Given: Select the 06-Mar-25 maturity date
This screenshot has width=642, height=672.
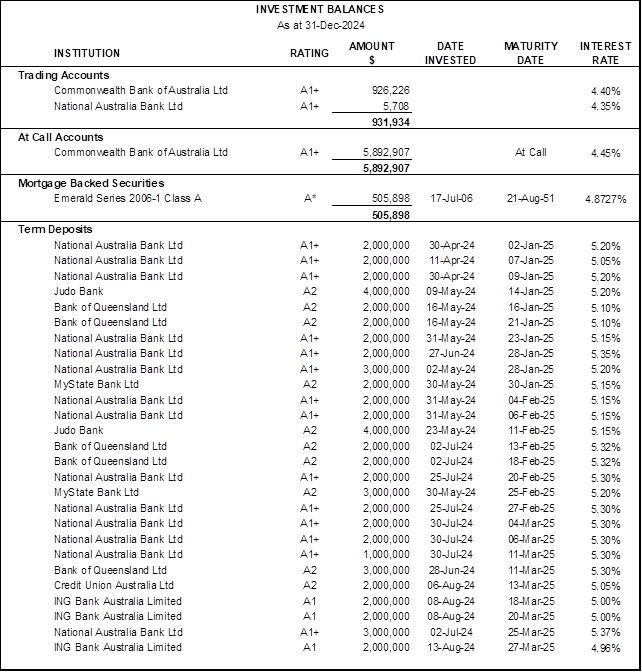Looking at the screenshot, I should click(x=531, y=539).
